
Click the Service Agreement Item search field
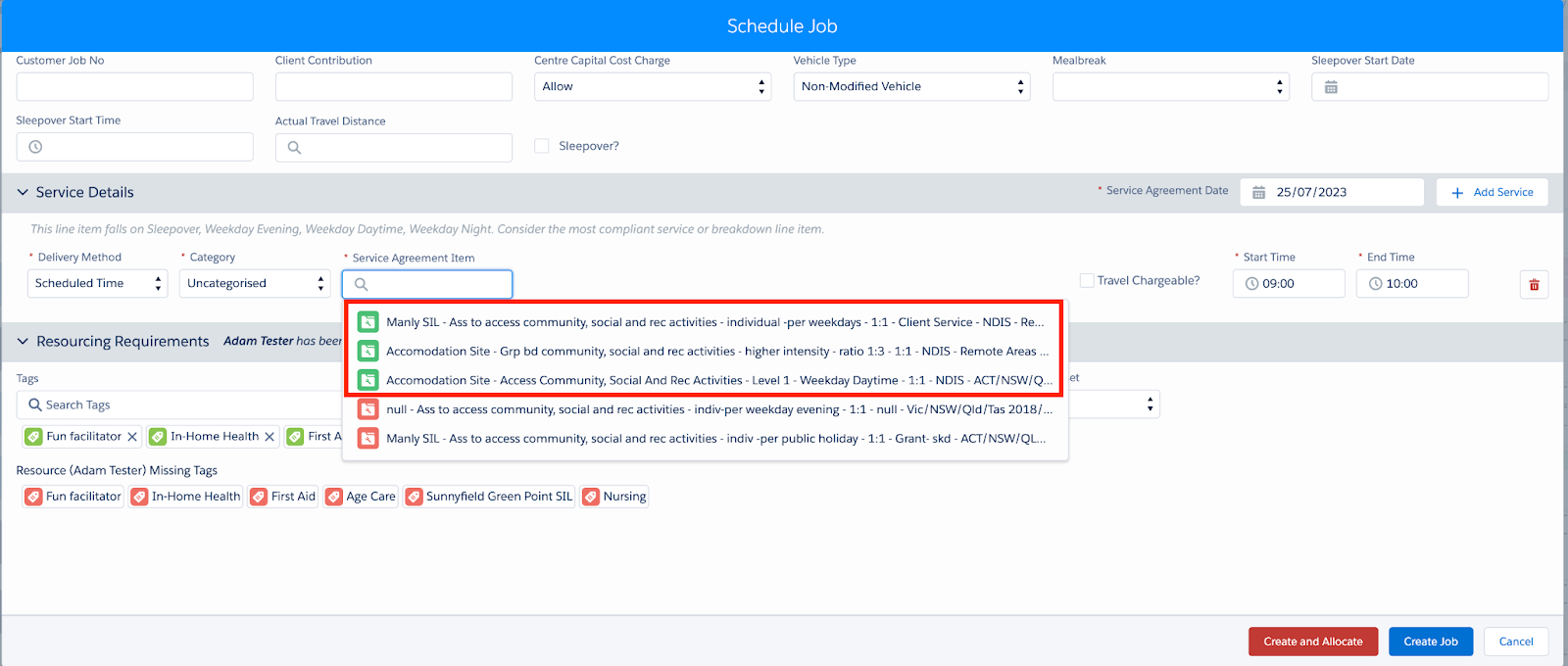coord(427,284)
